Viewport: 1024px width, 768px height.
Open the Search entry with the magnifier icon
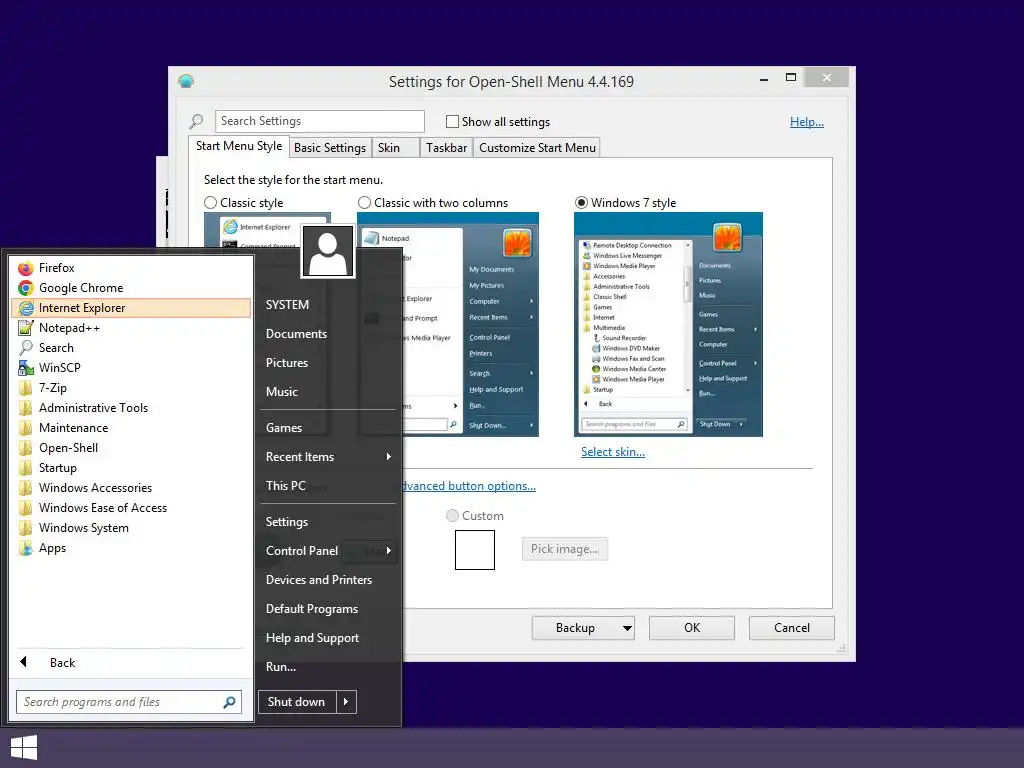click(x=131, y=348)
